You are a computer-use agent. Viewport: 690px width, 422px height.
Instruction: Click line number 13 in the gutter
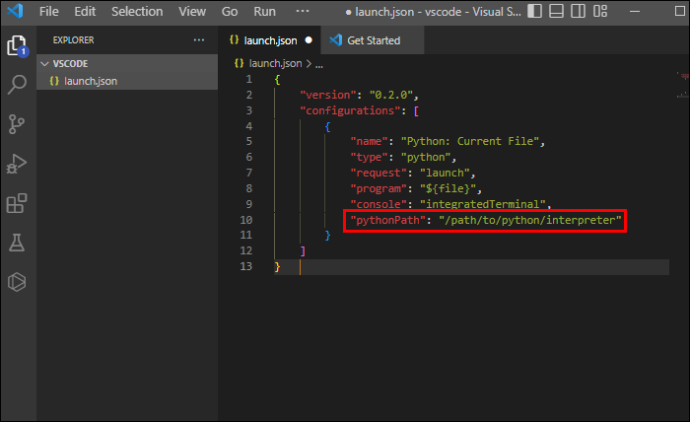(x=246, y=266)
